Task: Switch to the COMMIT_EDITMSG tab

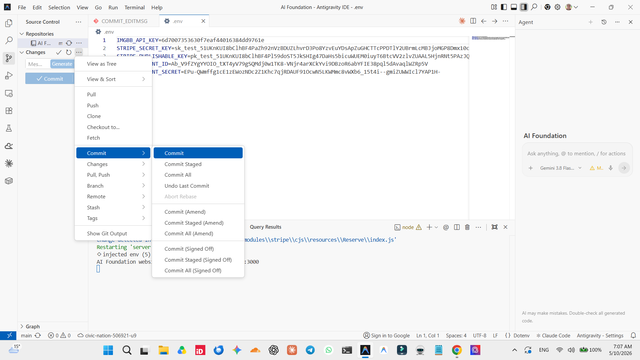Action: [124, 21]
